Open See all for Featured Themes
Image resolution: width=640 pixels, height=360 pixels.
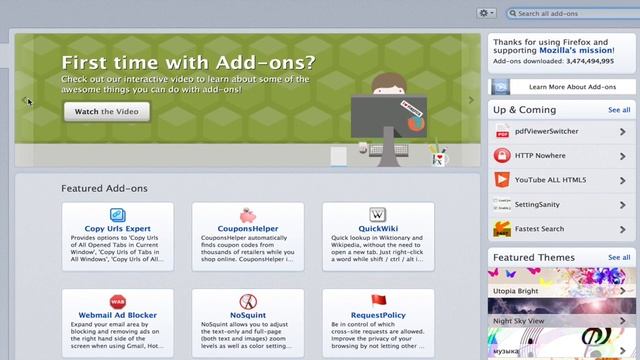pyautogui.click(x=619, y=258)
